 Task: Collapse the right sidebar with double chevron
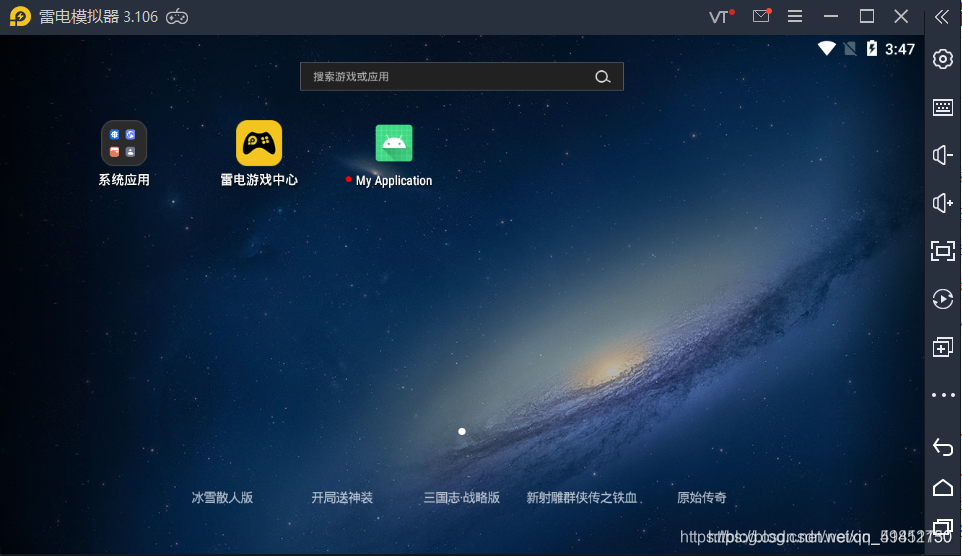click(942, 17)
